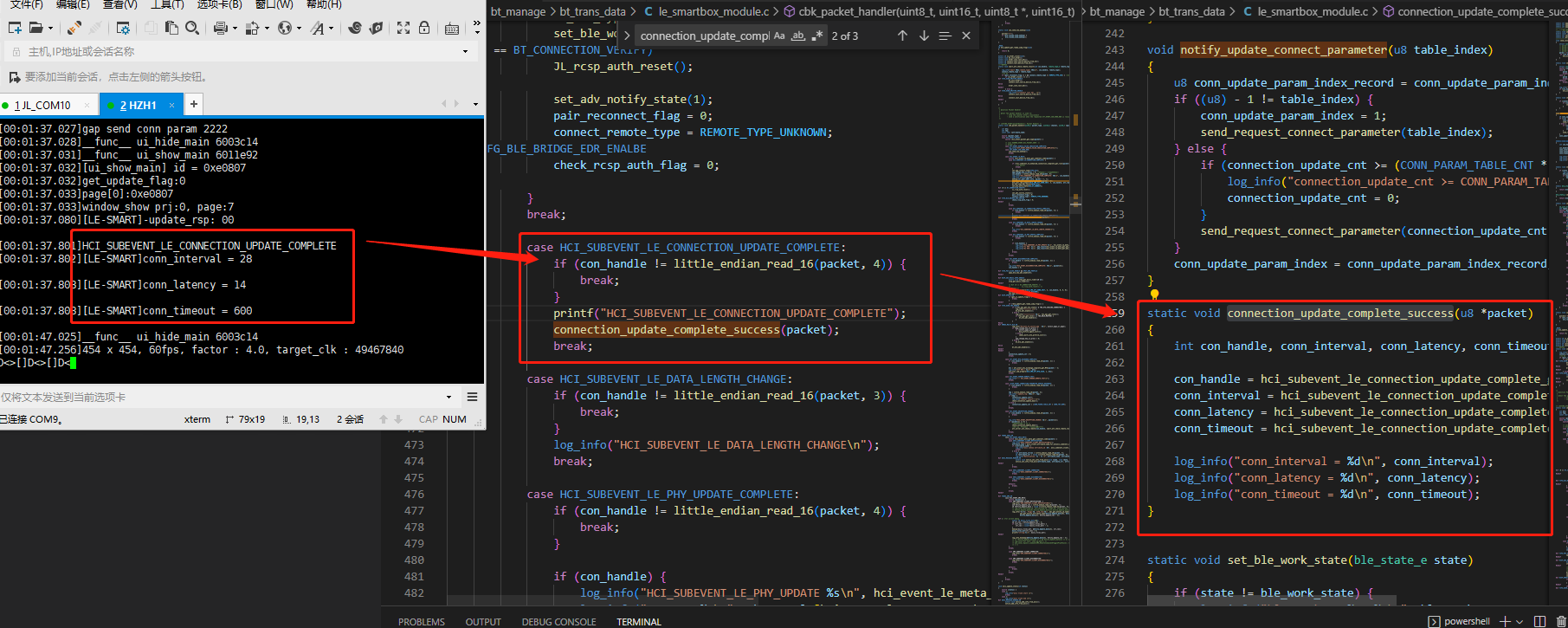Toggle Use Regular Expression in find widget
Viewport: 1568px width, 628px height.
[x=816, y=36]
